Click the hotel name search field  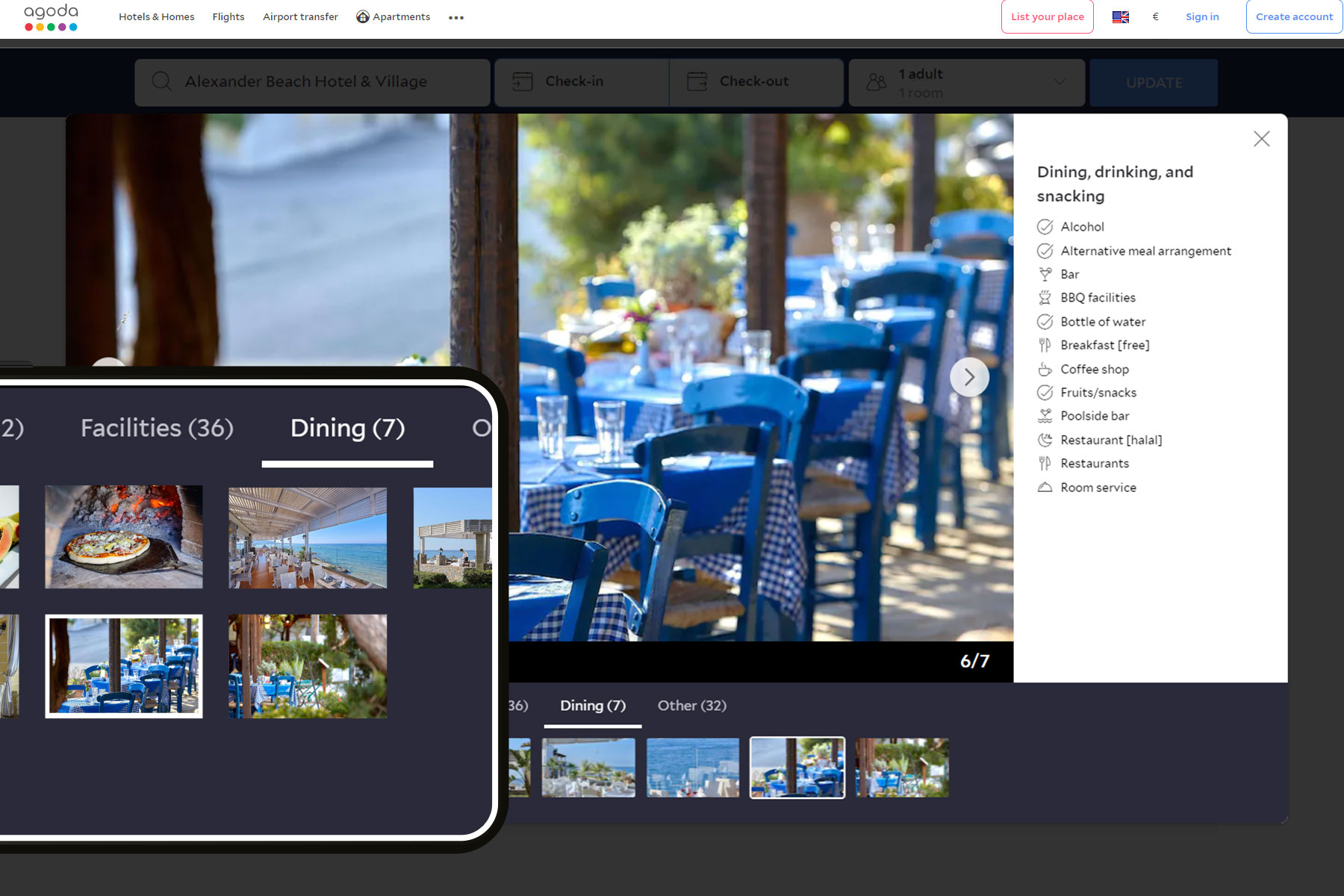(314, 82)
